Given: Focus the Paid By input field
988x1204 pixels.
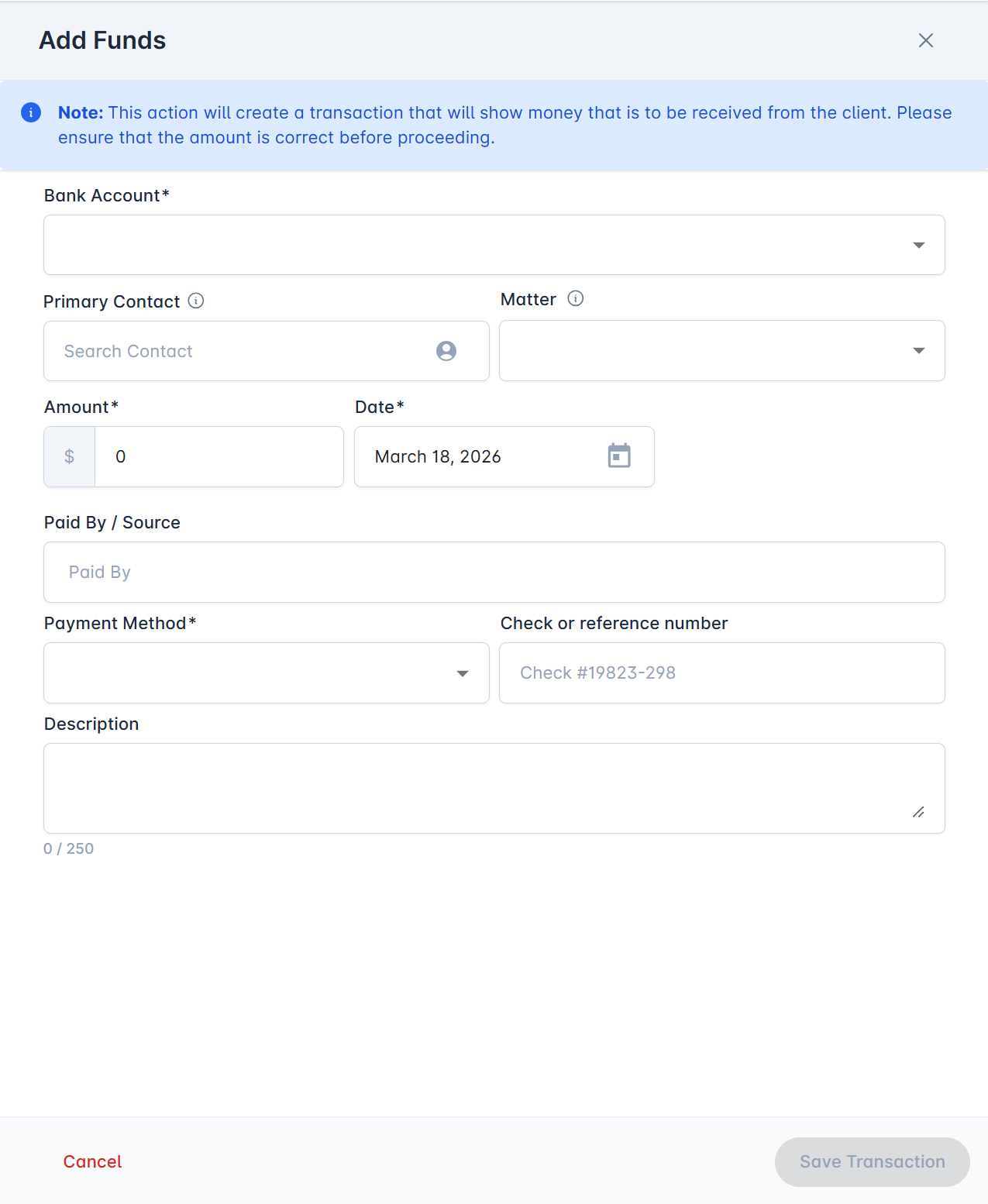Looking at the screenshot, I should (494, 572).
